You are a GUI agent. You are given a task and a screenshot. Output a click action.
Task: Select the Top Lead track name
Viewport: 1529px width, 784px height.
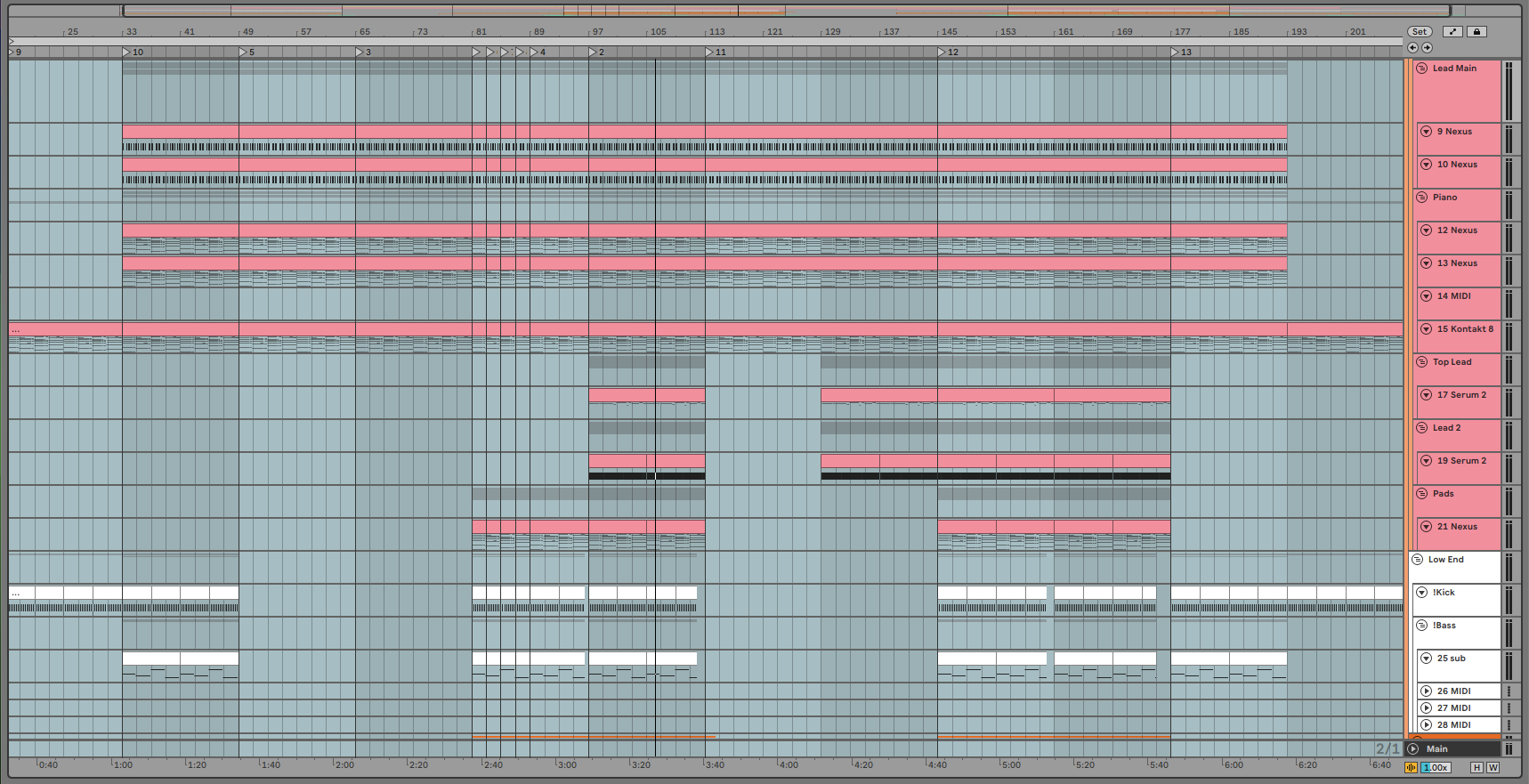1452,362
